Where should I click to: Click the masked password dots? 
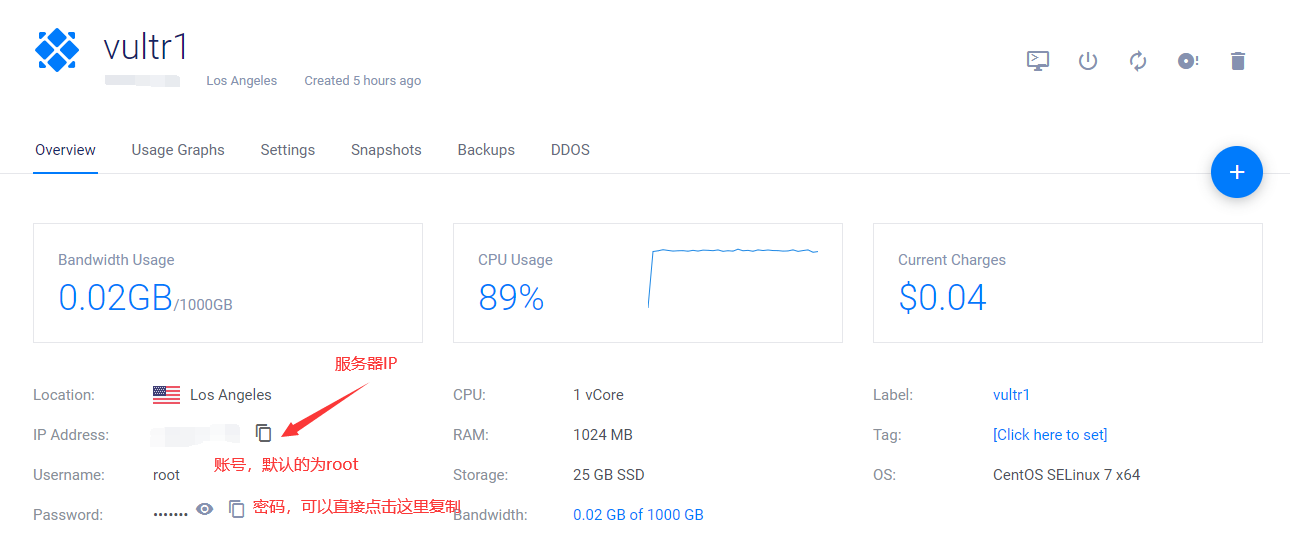[170, 514]
